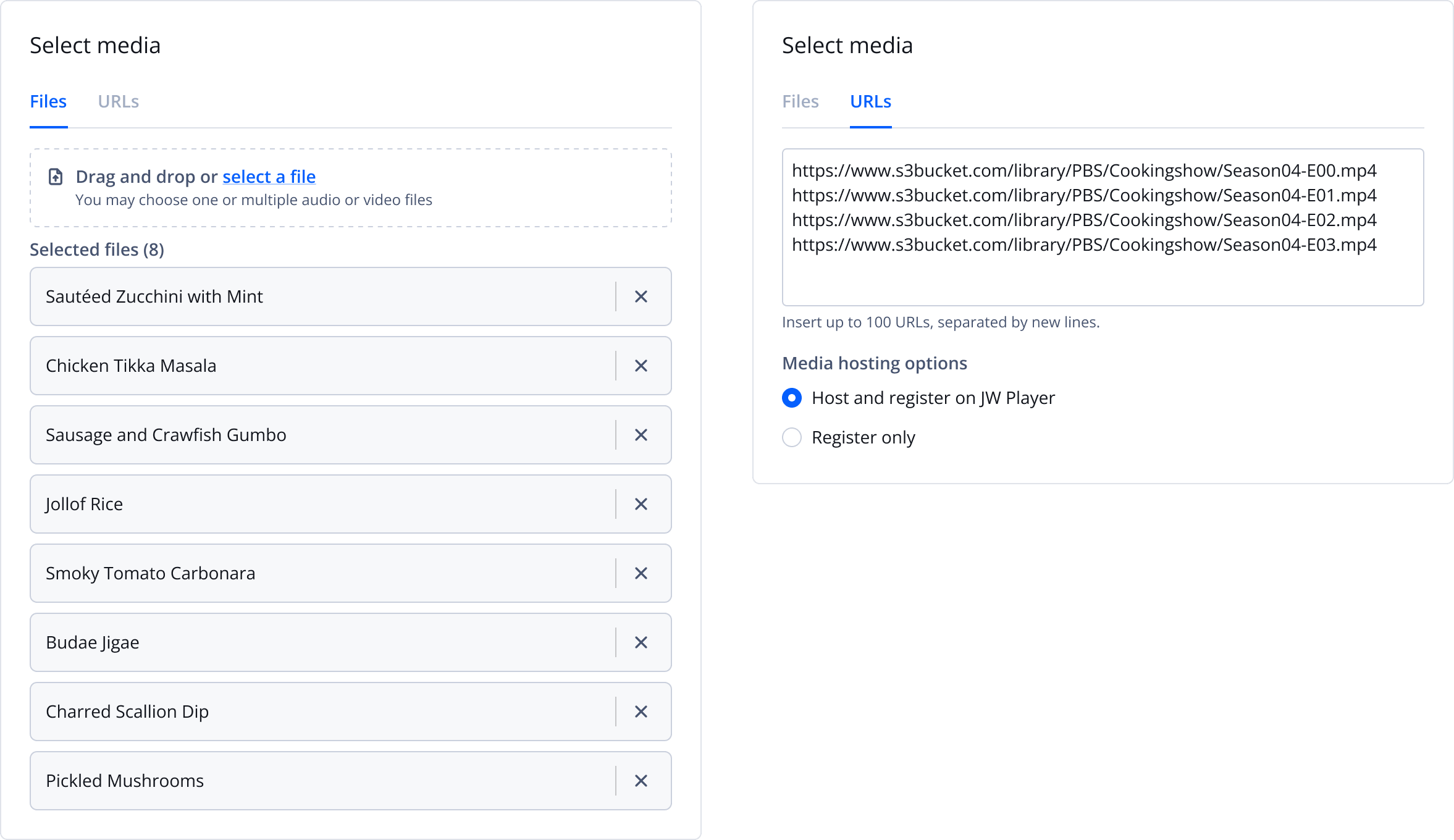Delete Sausage and Crawfish Gumbo entry

[x=641, y=435]
